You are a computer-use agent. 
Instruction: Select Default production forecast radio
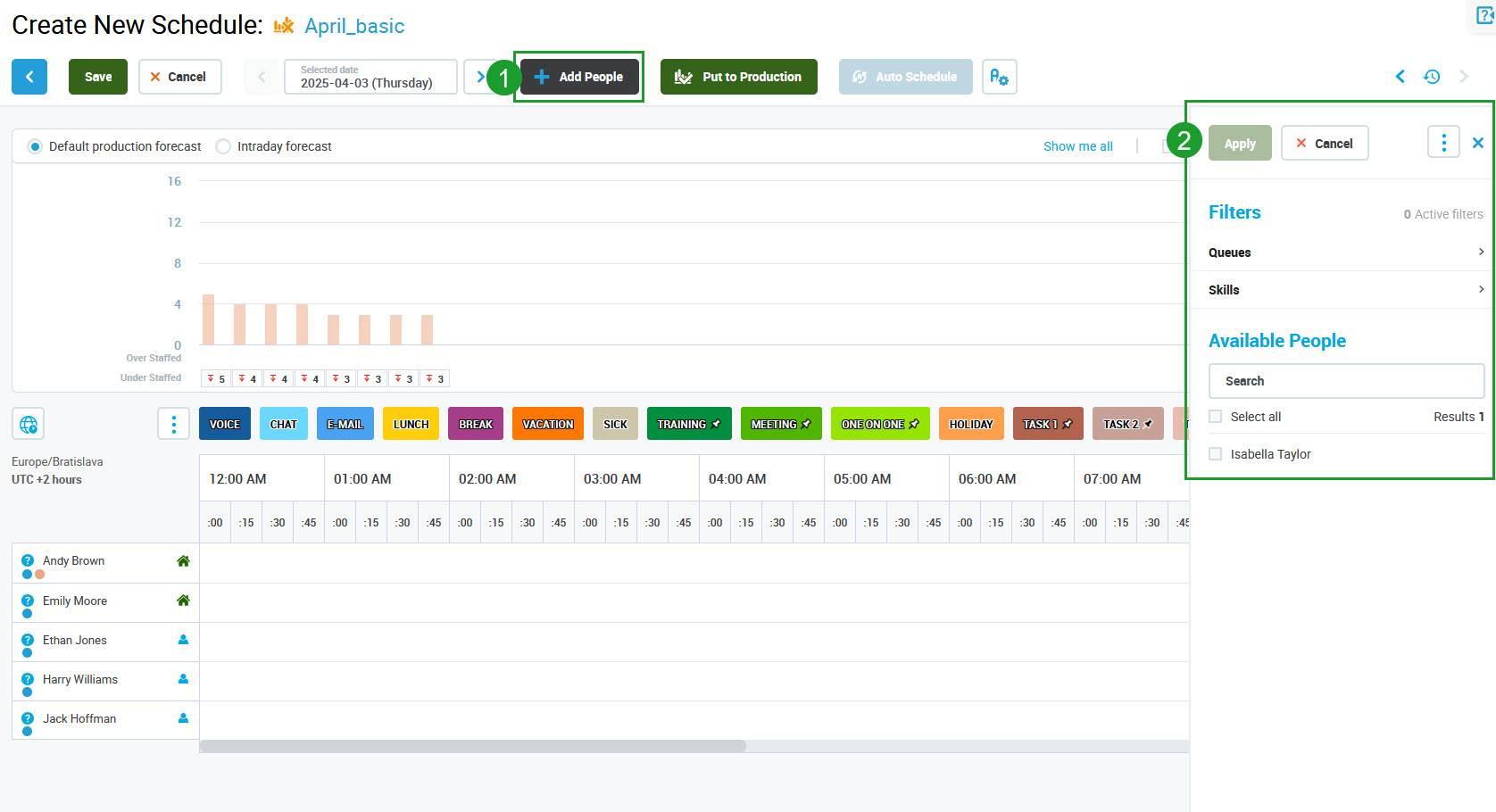click(35, 146)
